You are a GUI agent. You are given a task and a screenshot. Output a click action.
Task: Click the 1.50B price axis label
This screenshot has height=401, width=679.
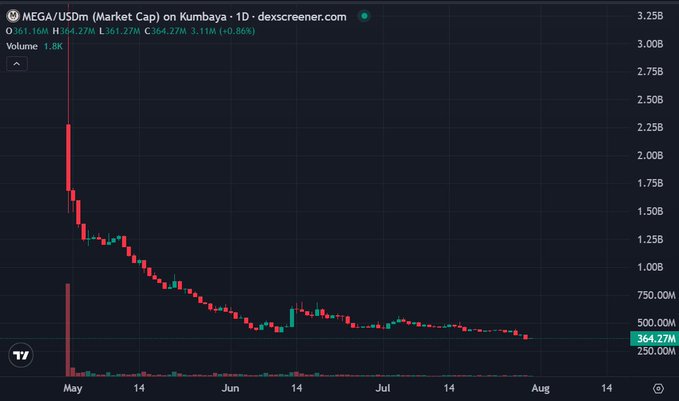click(x=650, y=211)
